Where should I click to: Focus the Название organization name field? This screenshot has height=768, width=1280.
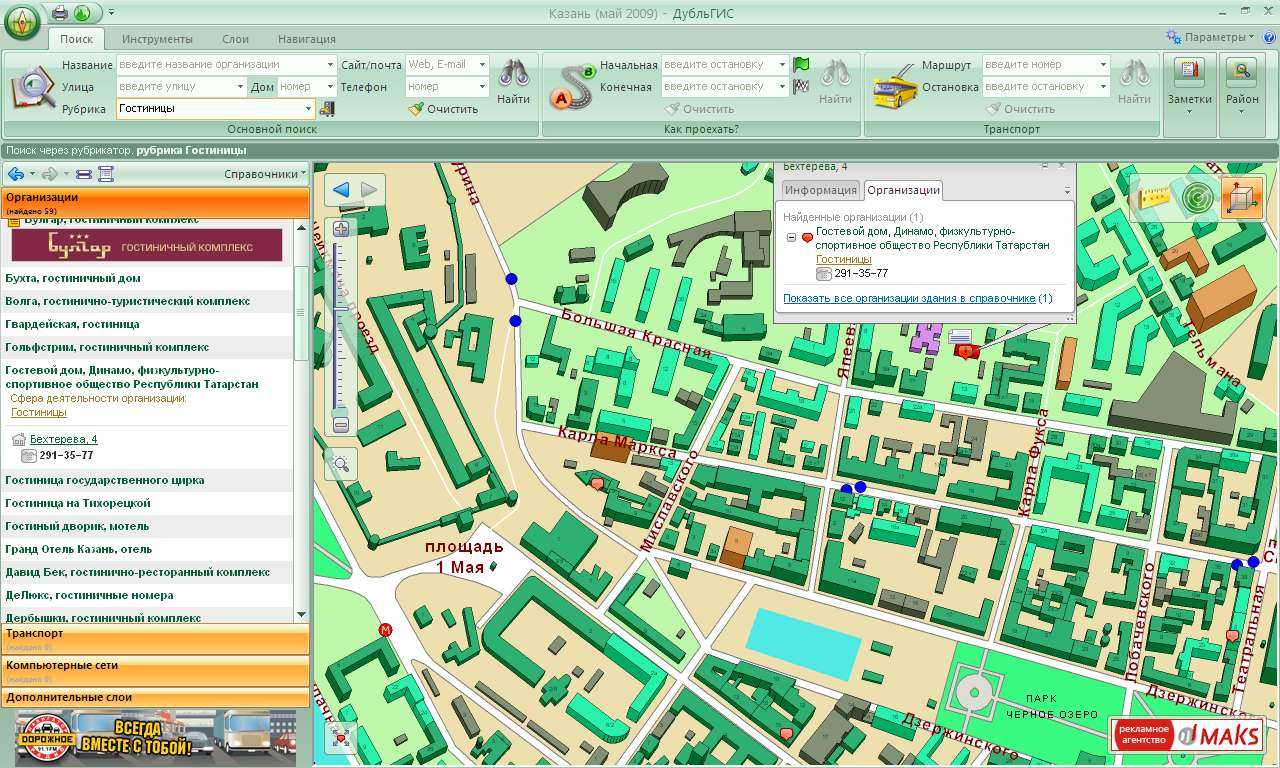tap(220, 64)
